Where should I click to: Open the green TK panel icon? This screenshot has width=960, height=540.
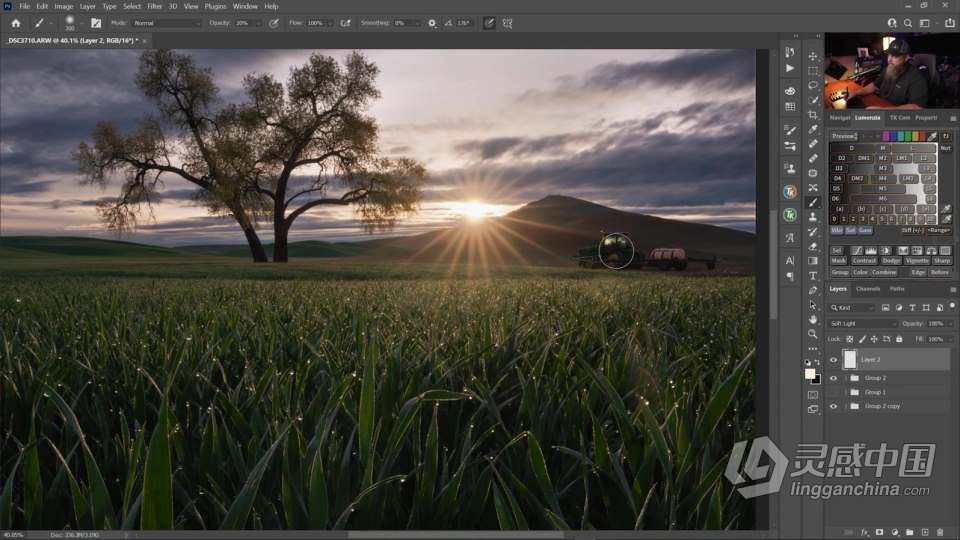(790, 215)
